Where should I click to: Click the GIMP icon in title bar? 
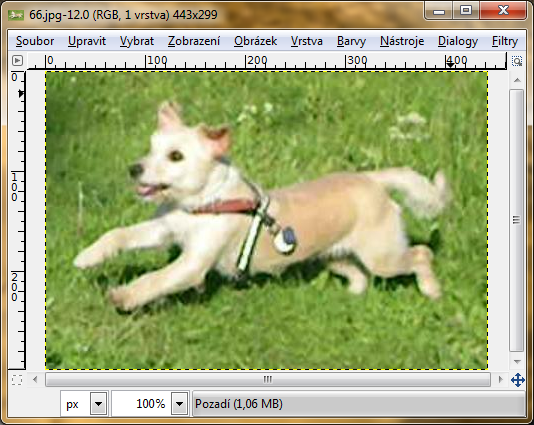[x=16, y=15]
